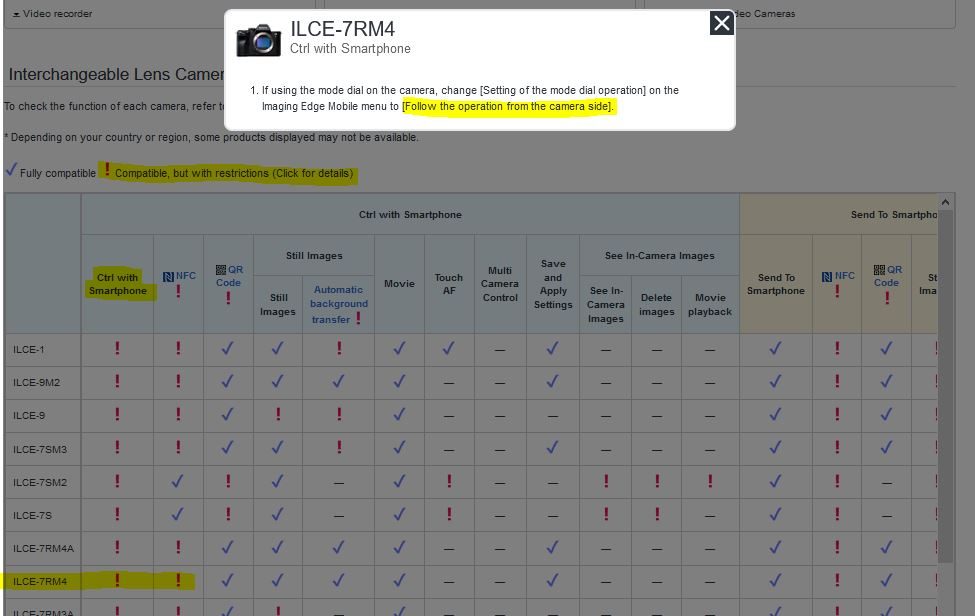Click ILCE-7S See In-Camera Images restriction icon
The image size is (975, 616).
pyautogui.click(x=606, y=514)
